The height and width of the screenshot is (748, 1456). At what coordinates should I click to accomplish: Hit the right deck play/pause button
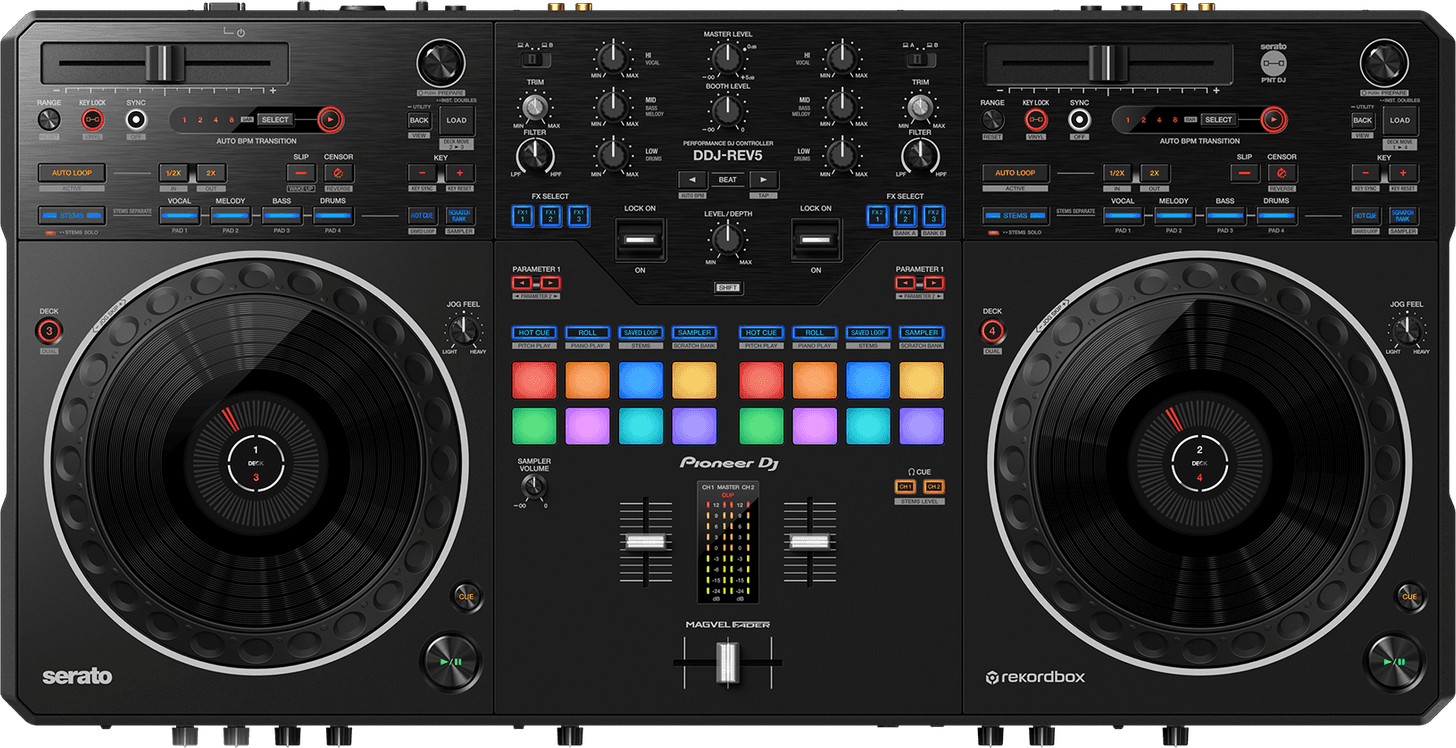(1393, 661)
